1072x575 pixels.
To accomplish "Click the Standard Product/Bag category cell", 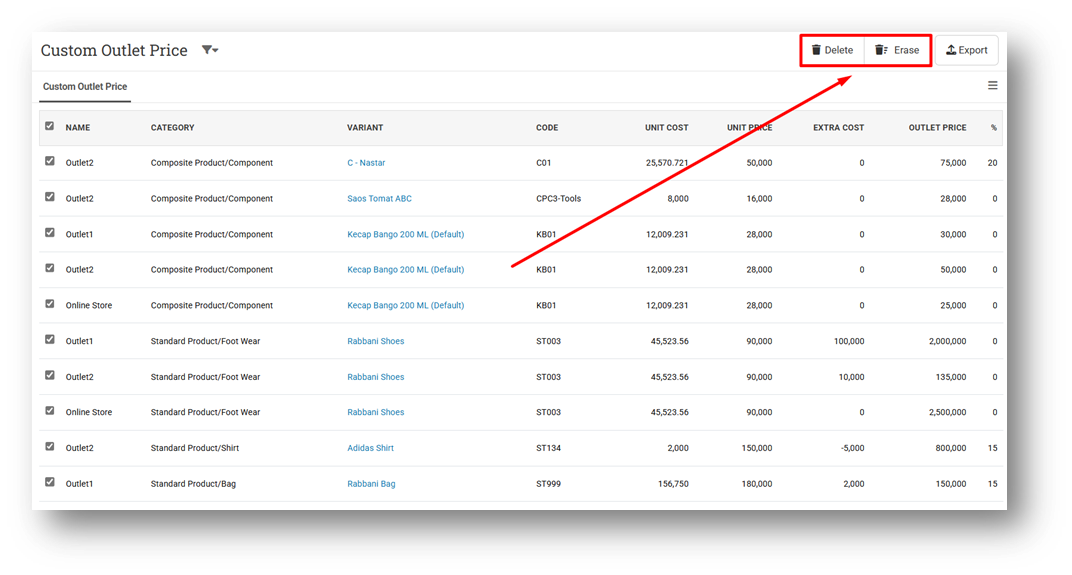I will point(193,483).
